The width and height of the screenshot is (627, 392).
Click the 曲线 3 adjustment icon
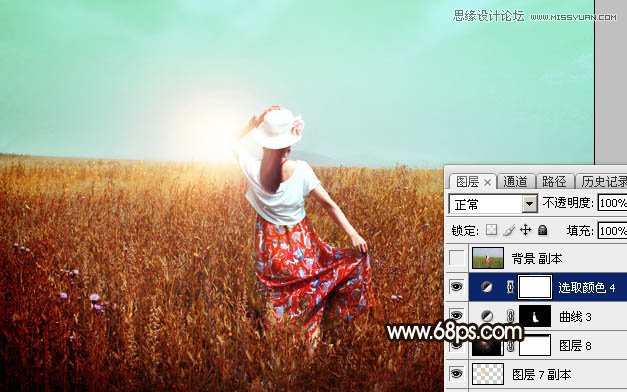(486, 316)
